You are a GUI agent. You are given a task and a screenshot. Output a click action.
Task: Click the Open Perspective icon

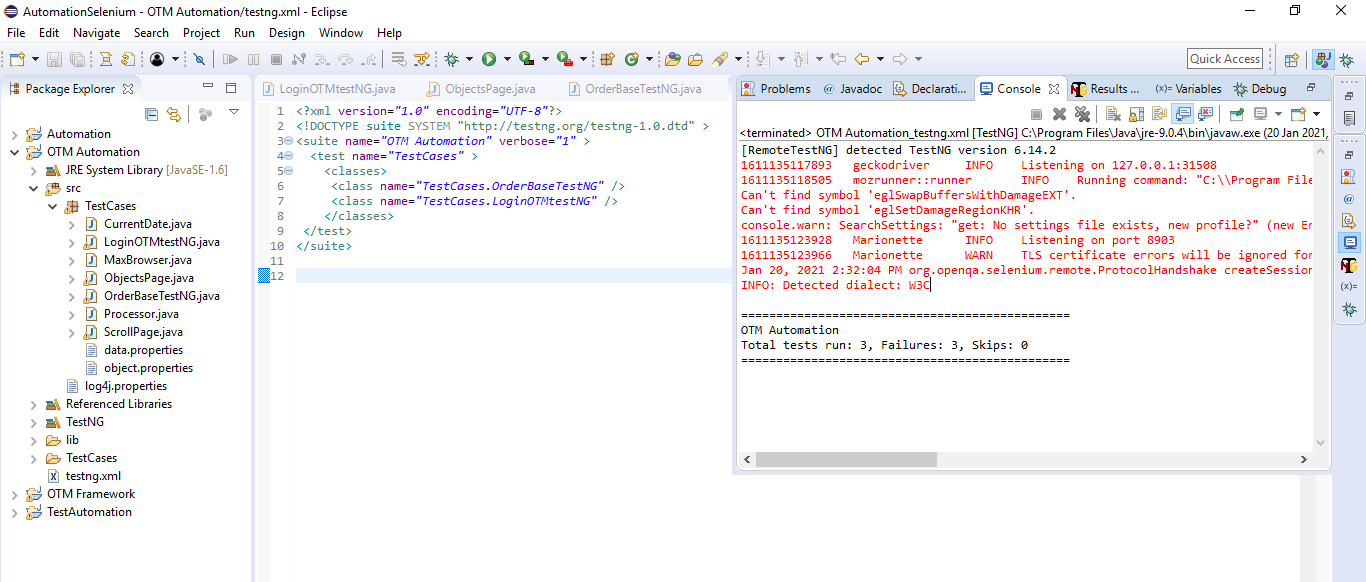[1291, 59]
